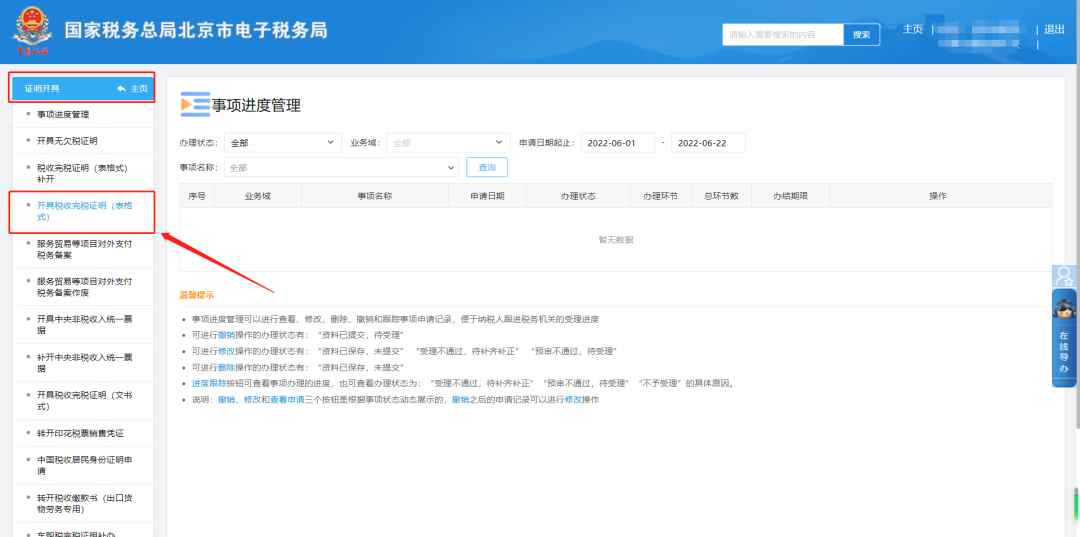Open the 办理状态 dropdown
Screen dimensions: 1080x537
pos(282,143)
